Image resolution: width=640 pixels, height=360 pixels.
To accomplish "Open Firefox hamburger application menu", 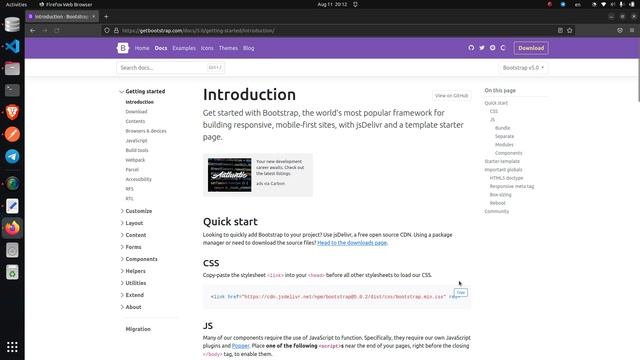I will pyautogui.click(x=631, y=30).
